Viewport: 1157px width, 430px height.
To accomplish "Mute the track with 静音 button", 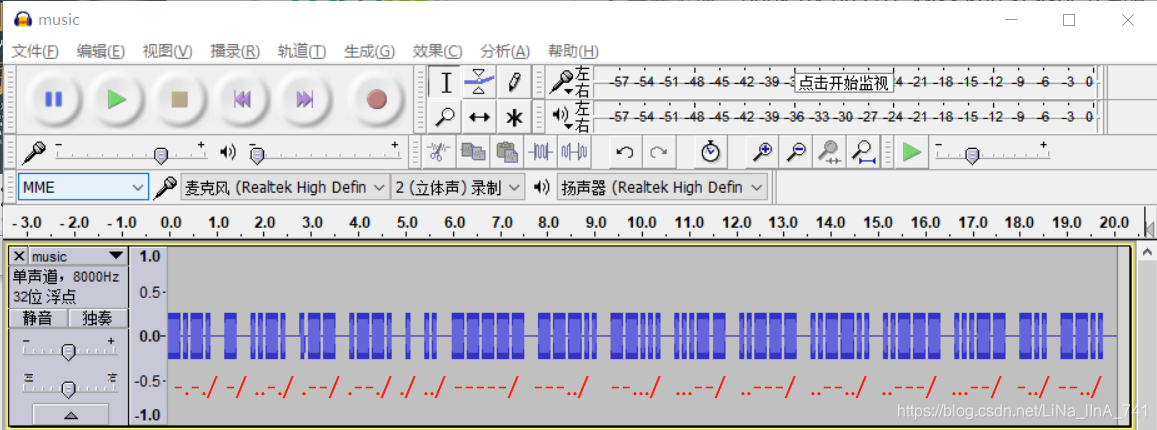I will pyautogui.click(x=38, y=319).
